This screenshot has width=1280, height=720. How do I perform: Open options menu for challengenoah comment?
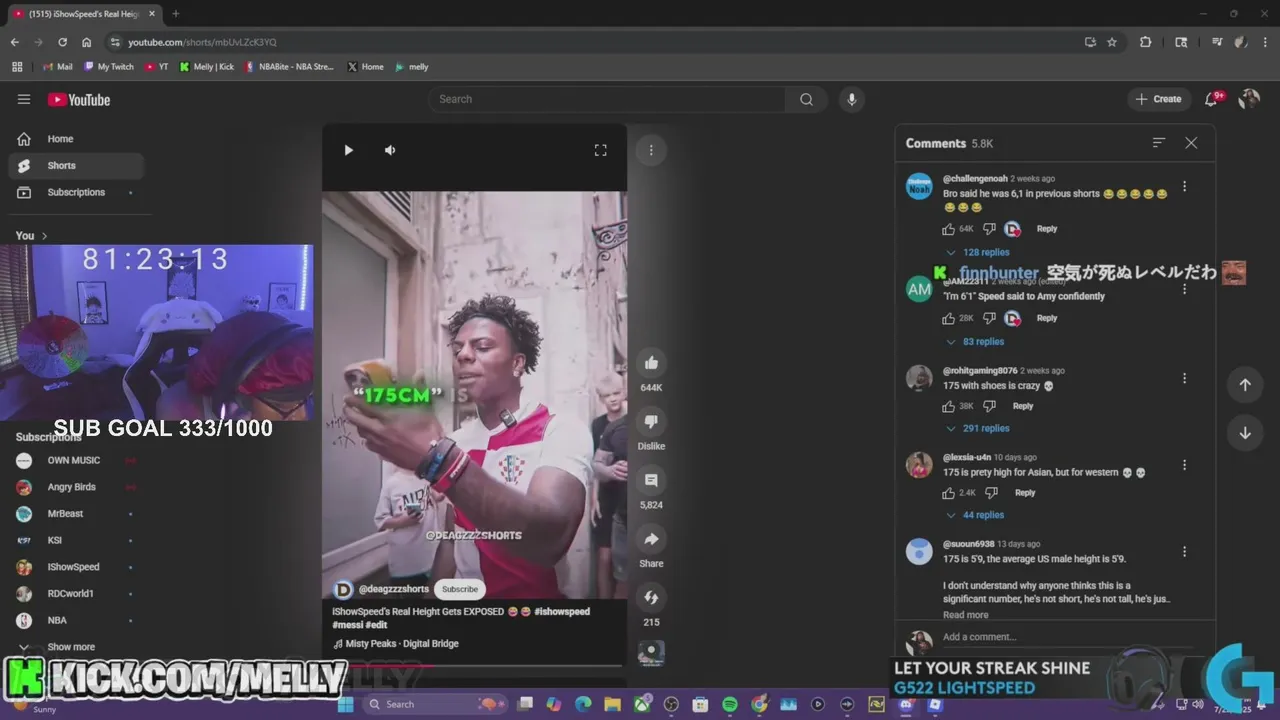point(1184,187)
